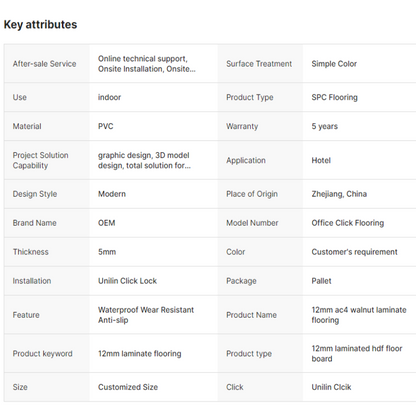Click the Zhejiang, China origin value
Screen dimensions: 416x416
[339, 194]
